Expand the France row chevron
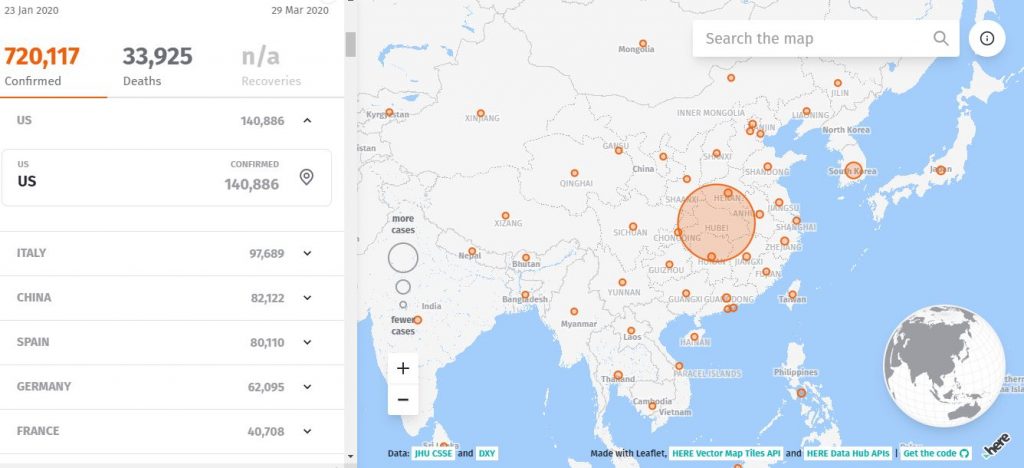This screenshot has width=1024, height=468. point(308,431)
